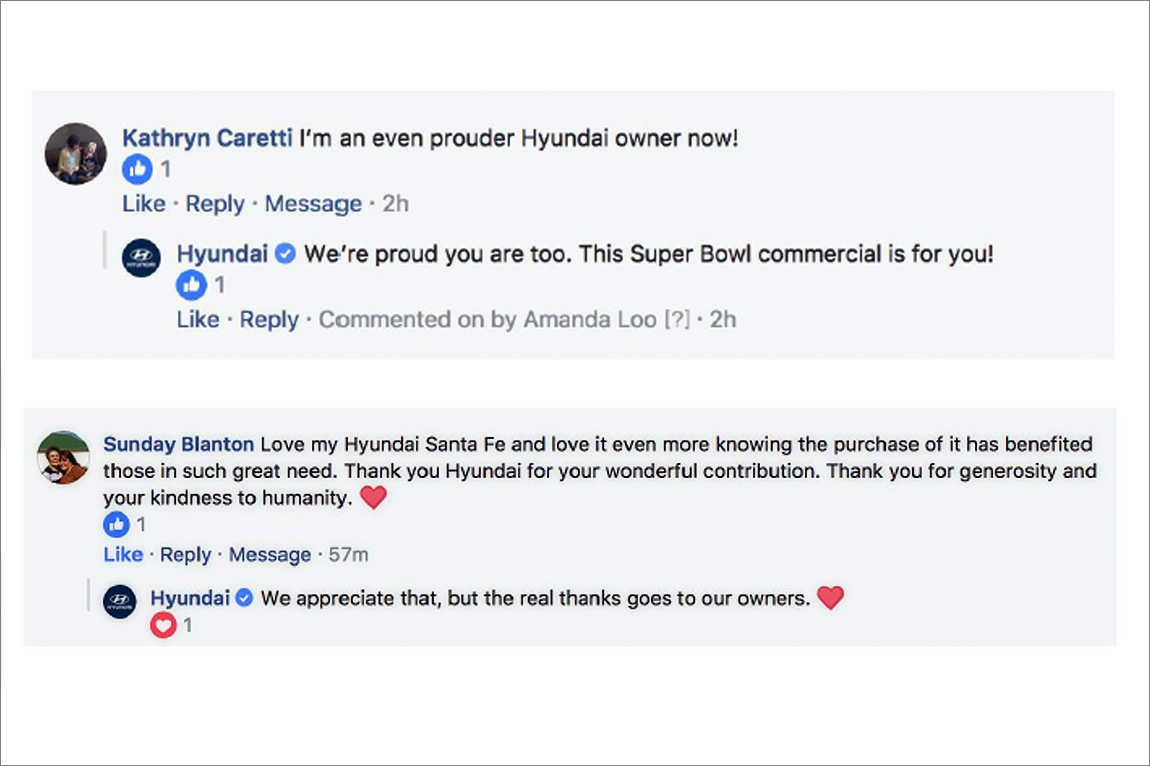The width and height of the screenshot is (1150, 766).
Task: Click verified badge beside Hyundai in second reply
Action: (244, 599)
